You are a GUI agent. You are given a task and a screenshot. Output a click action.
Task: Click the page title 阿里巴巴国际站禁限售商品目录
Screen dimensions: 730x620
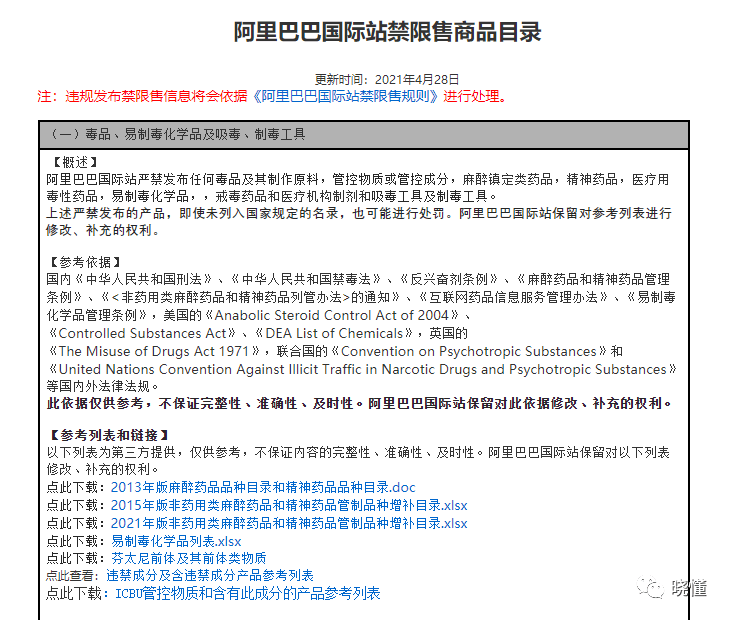387,32
